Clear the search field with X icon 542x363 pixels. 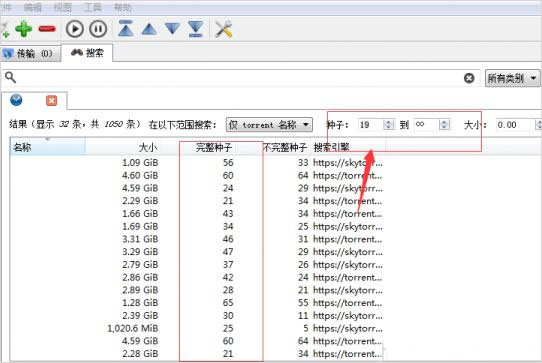click(469, 78)
